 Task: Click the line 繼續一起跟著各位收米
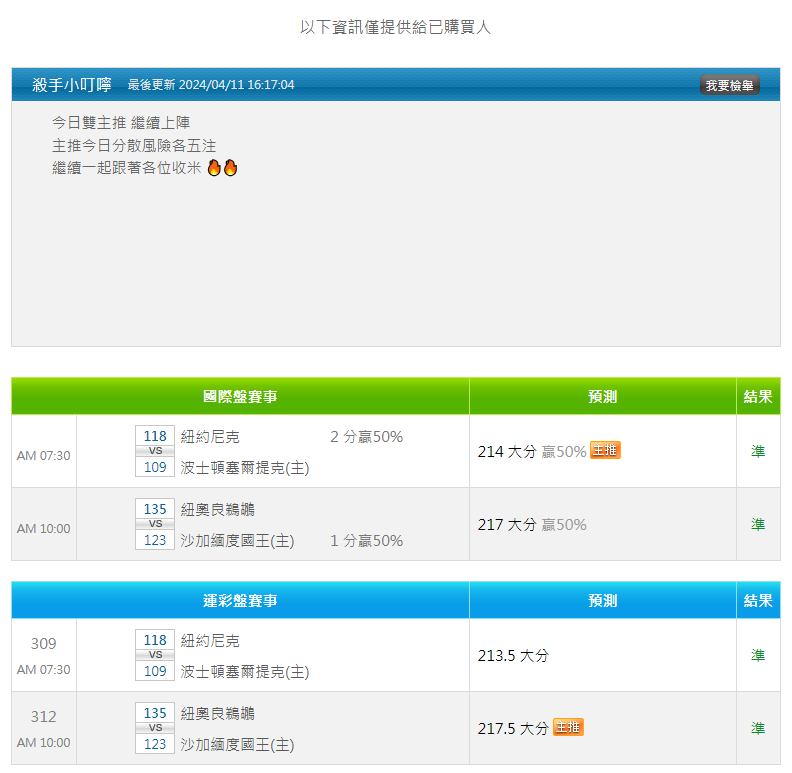[x=127, y=168]
